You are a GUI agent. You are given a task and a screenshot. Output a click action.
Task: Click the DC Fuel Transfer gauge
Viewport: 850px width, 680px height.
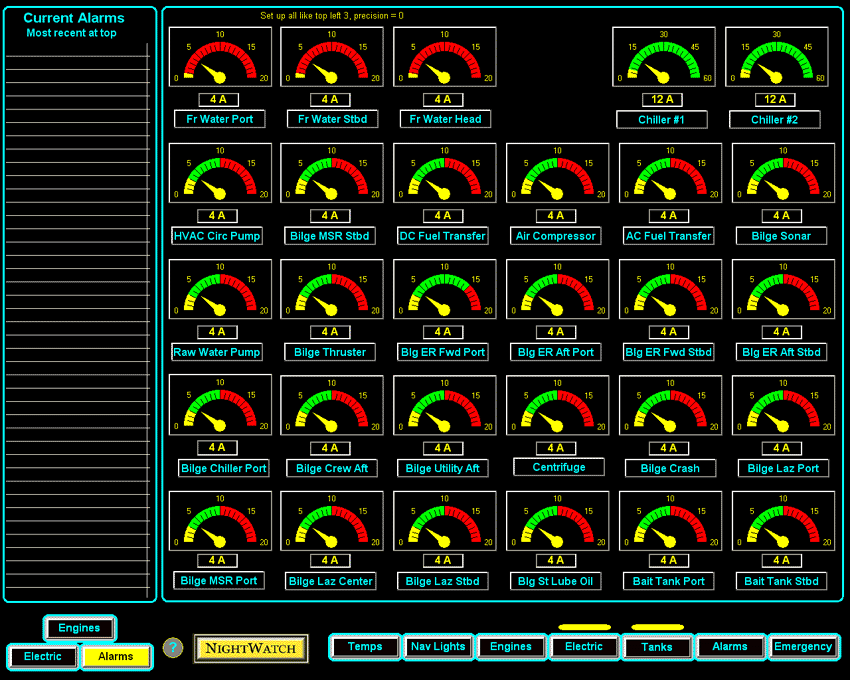(x=444, y=173)
